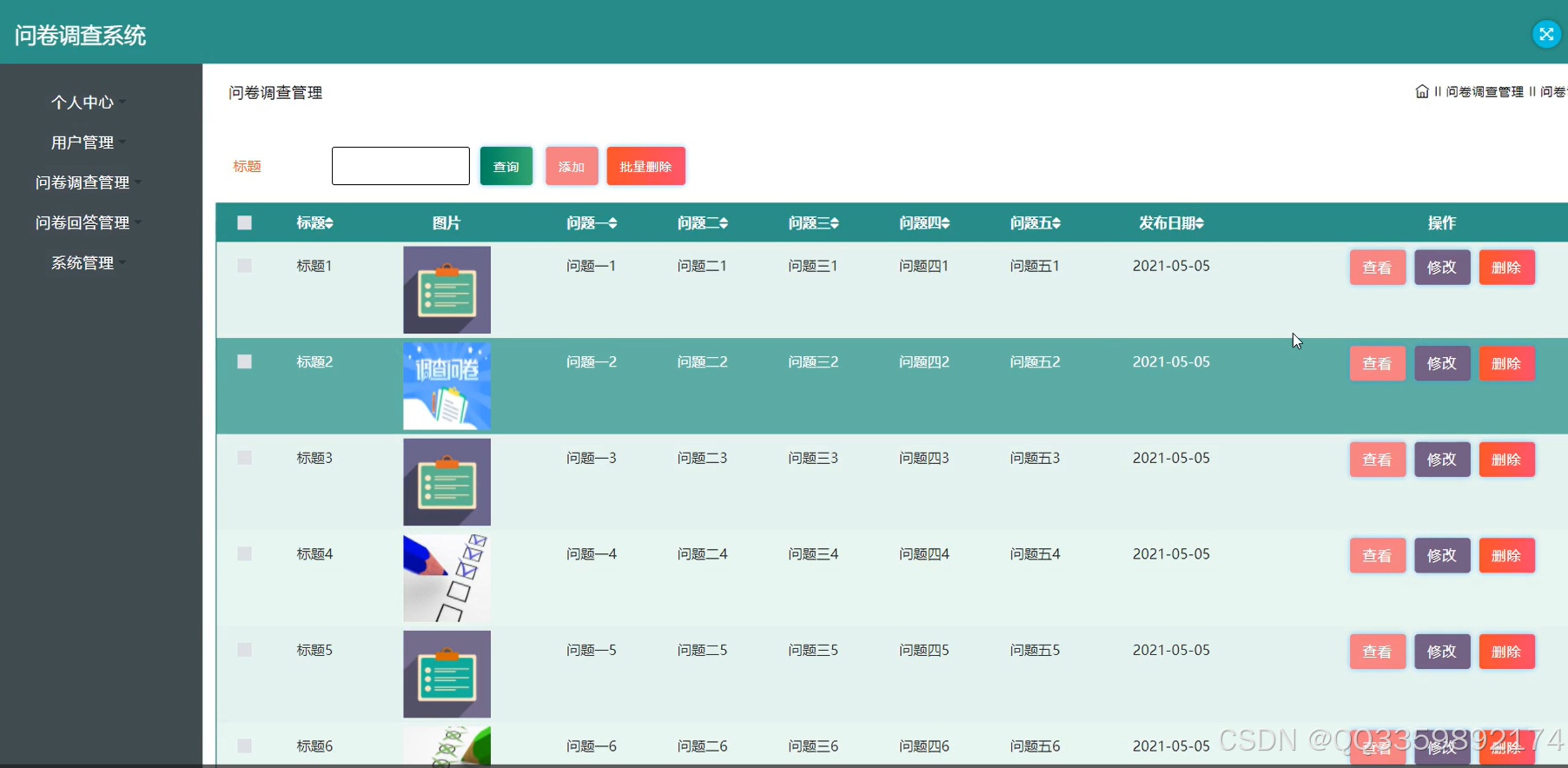Viewport: 1568px width, 768px height.
Task: Click 删除 for the 标题2 row
Action: (1506, 363)
